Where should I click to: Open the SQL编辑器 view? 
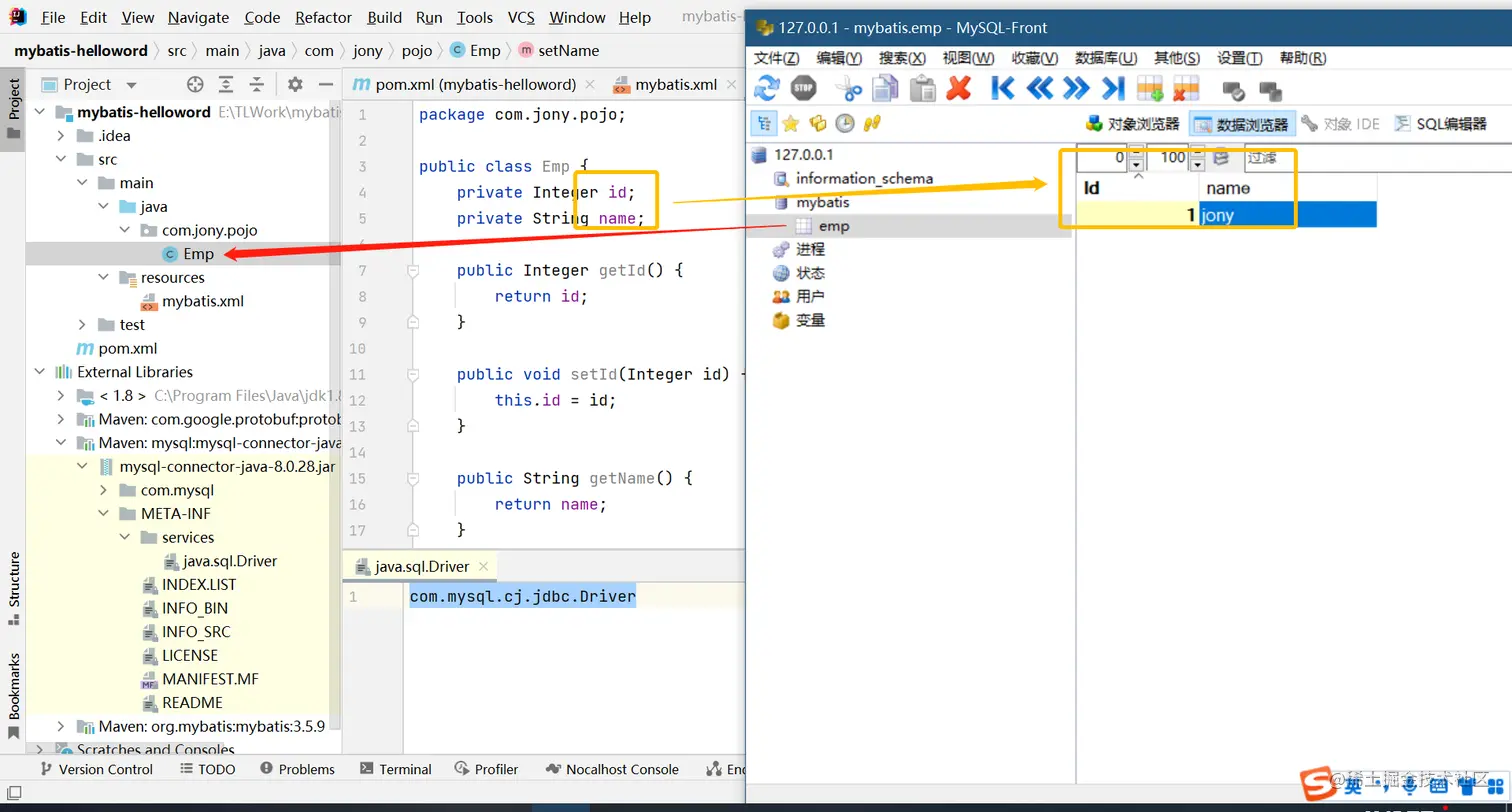pyautogui.click(x=1441, y=124)
